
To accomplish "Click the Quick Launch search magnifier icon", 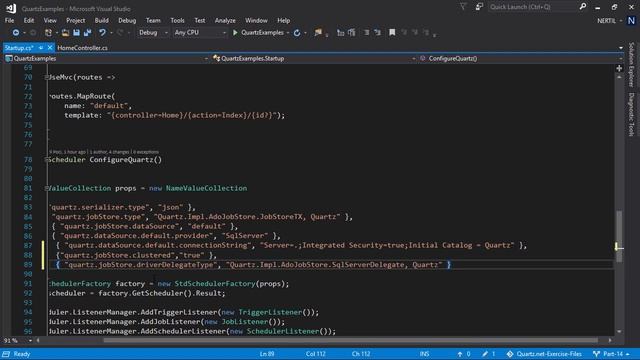I will click(583, 7).
